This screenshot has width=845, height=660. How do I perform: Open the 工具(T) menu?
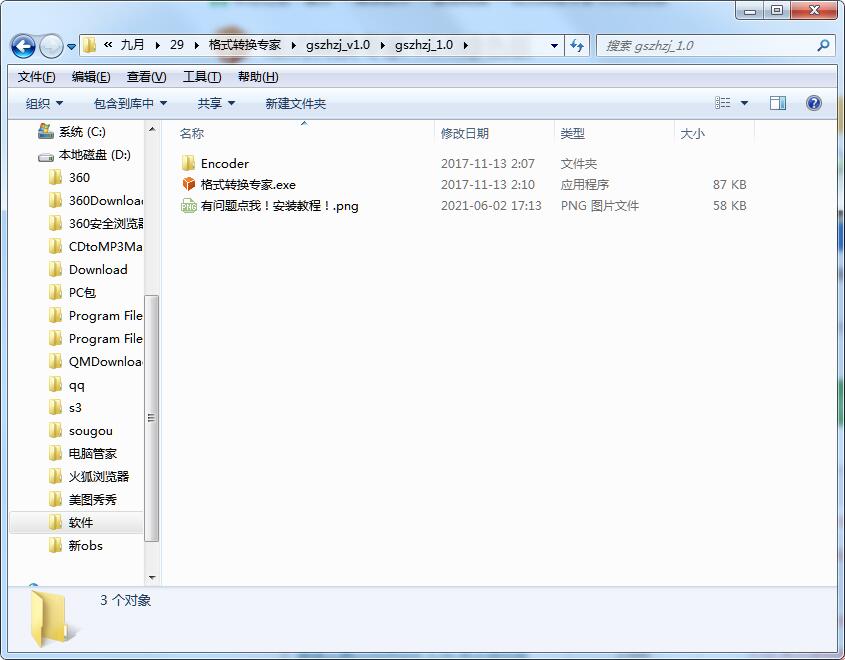[x=202, y=77]
